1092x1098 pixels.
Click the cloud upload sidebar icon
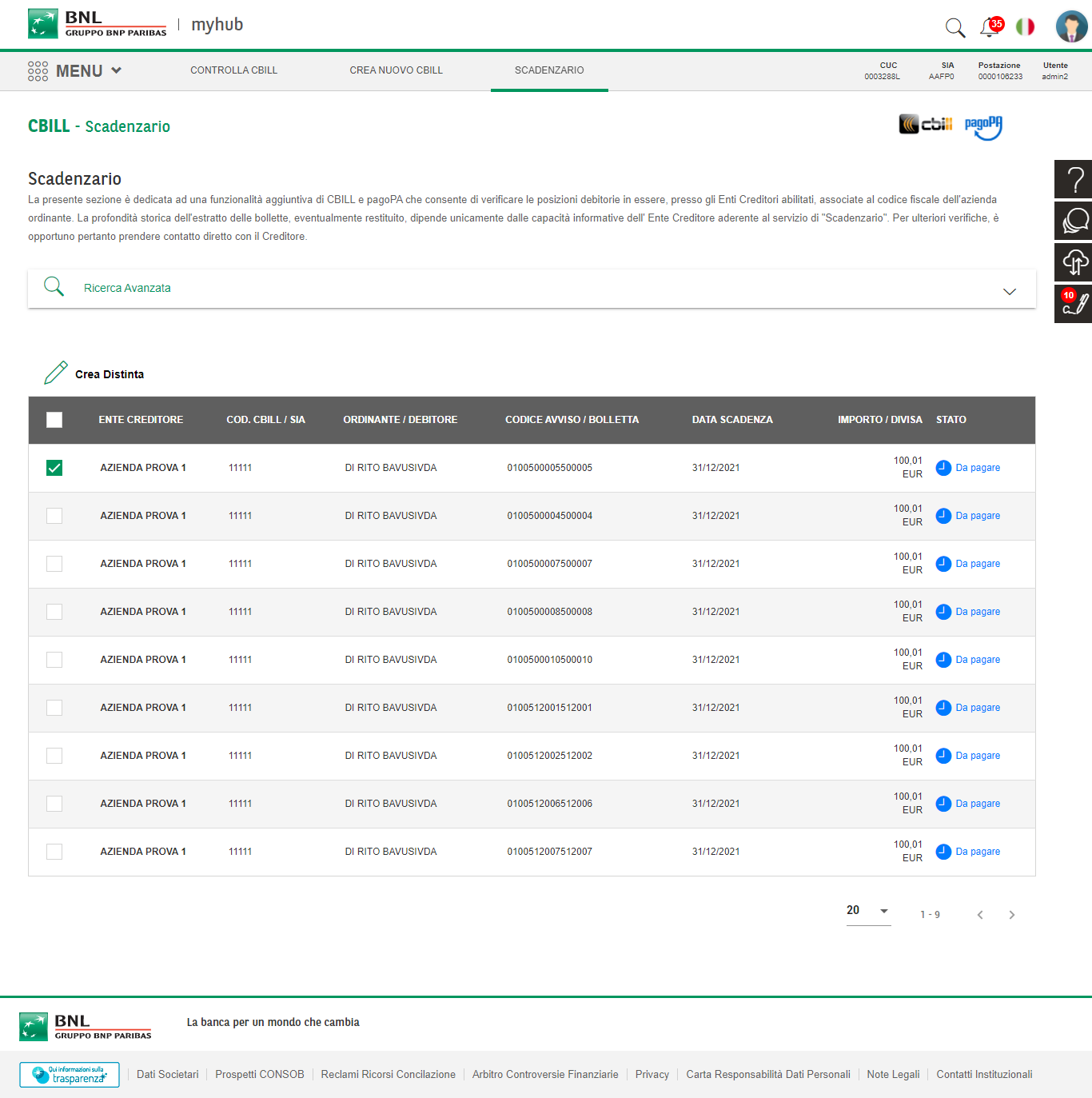[x=1074, y=262]
